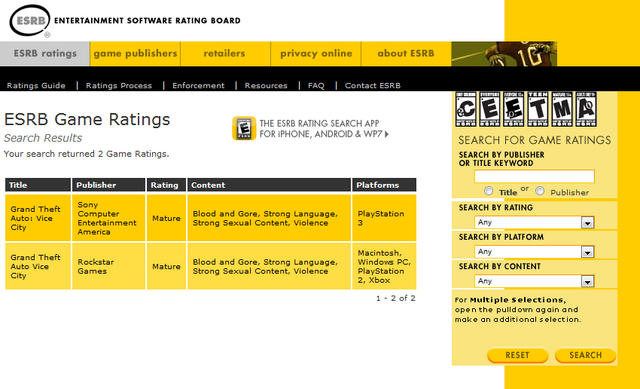Open the Enforcement menu item
The image size is (640, 389).
tap(198, 86)
